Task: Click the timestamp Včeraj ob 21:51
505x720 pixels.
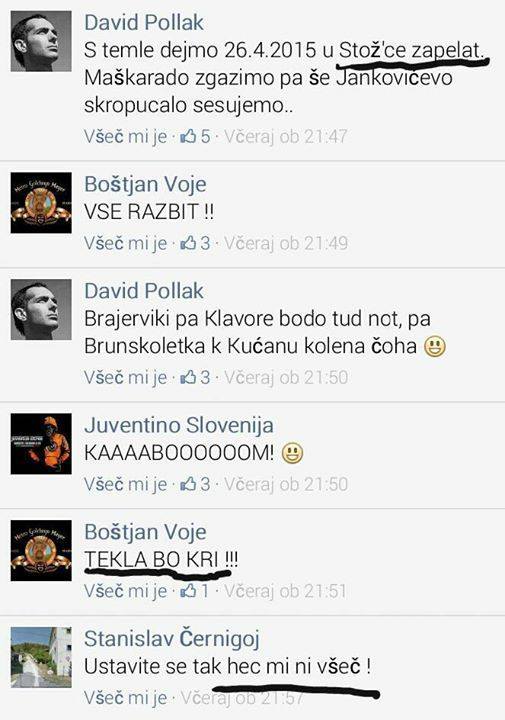Action: [x=285, y=591]
